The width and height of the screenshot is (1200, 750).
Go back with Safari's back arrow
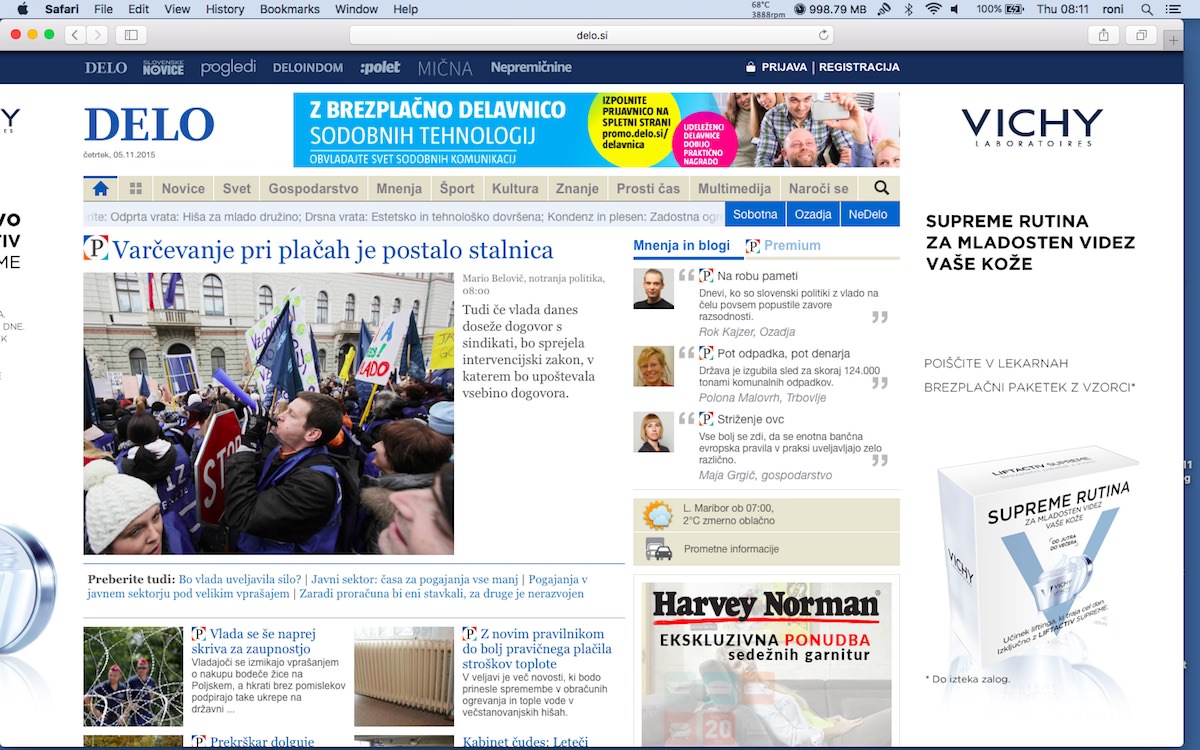tap(75, 35)
